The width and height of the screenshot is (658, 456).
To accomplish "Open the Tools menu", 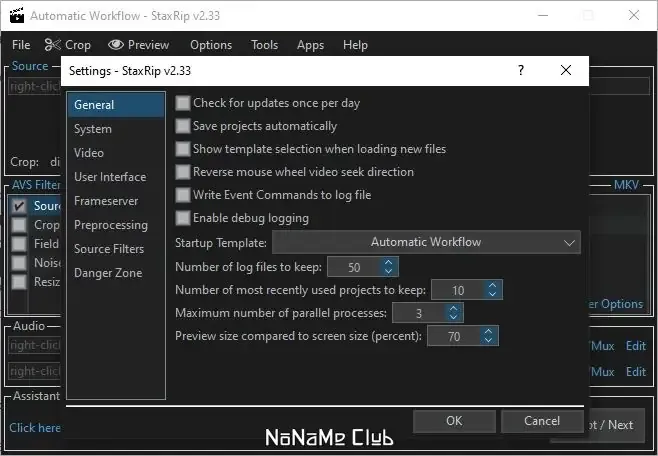I will [264, 44].
